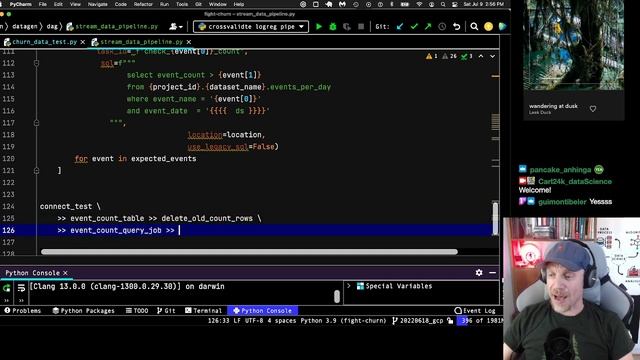This screenshot has width=640, height=360.
Task: Hide the Python Console panel
Action: point(493,273)
